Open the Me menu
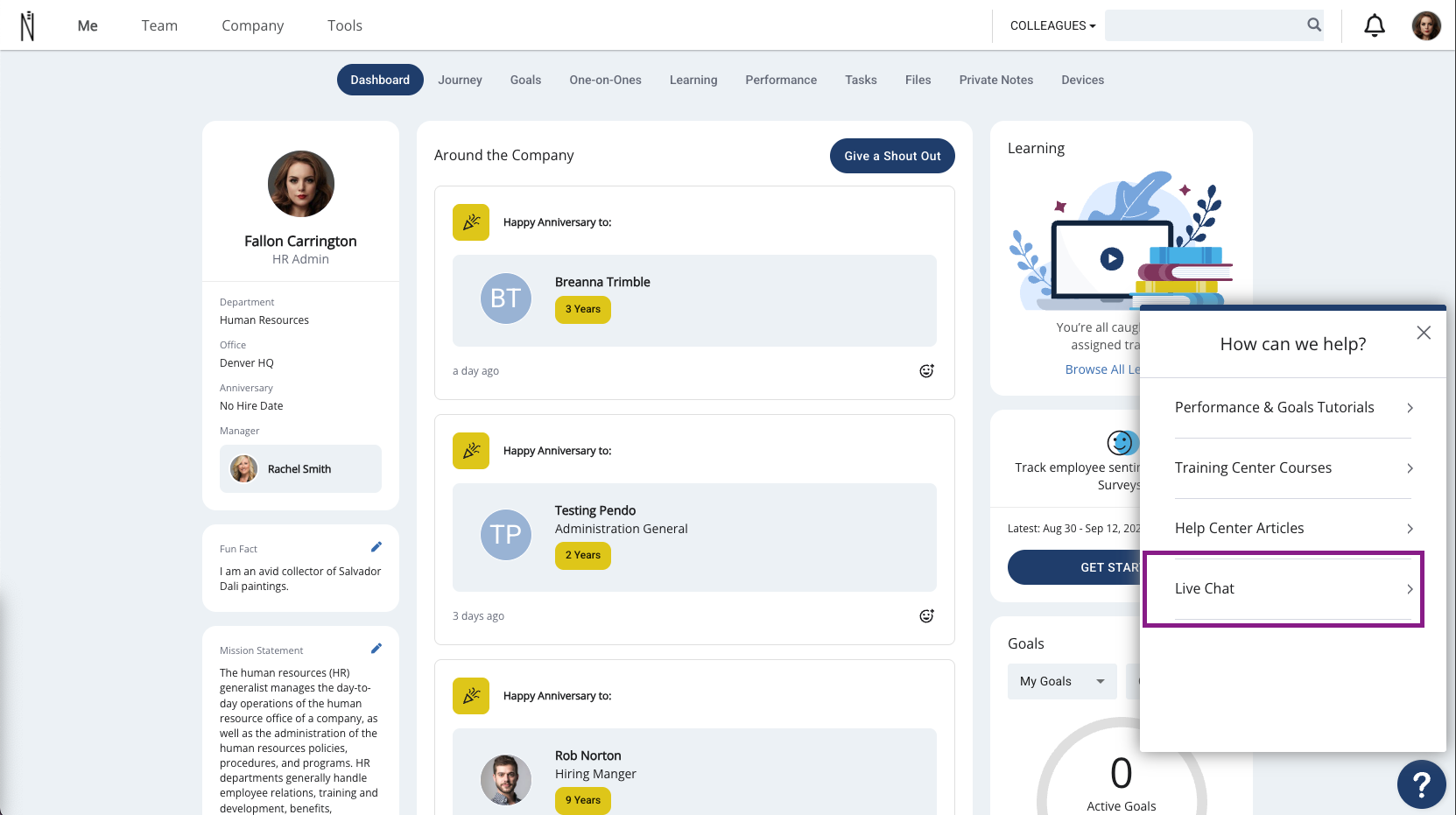The image size is (1456, 815). (x=88, y=25)
